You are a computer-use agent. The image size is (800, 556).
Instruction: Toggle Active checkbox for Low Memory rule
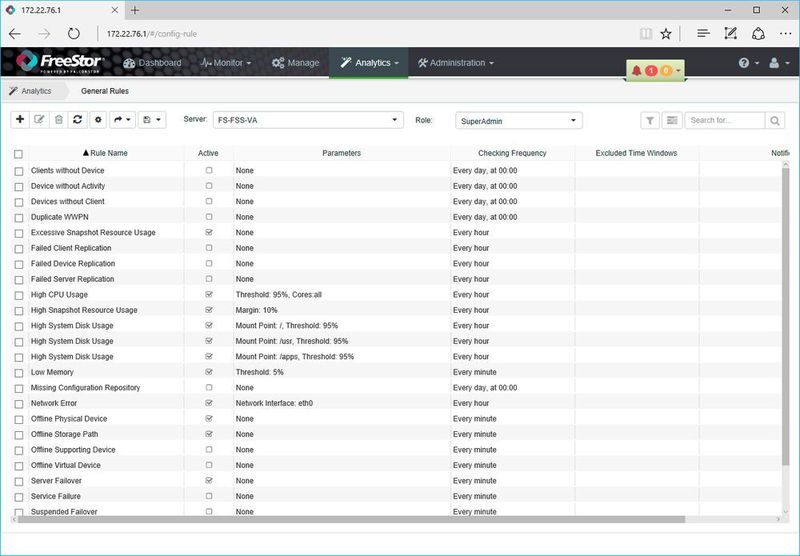click(x=209, y=372)
